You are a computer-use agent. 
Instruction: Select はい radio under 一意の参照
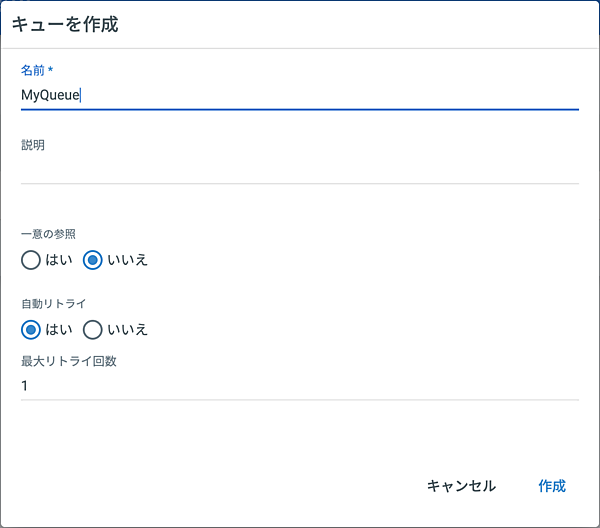[31, 260]
